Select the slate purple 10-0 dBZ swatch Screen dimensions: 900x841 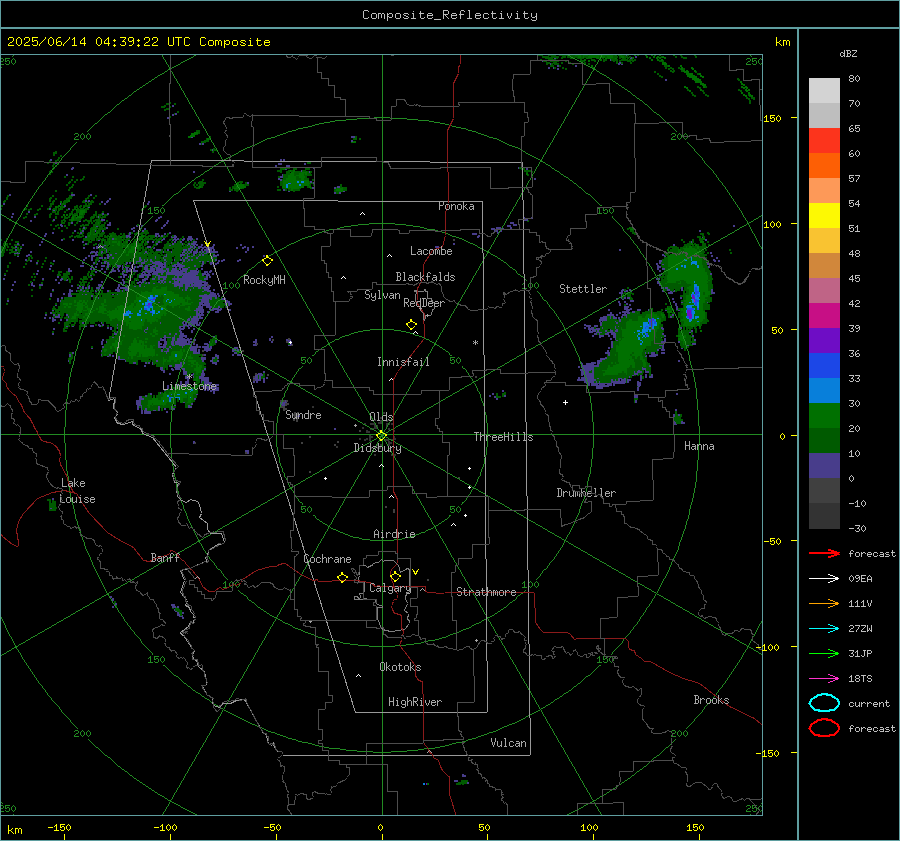[824, 465]
